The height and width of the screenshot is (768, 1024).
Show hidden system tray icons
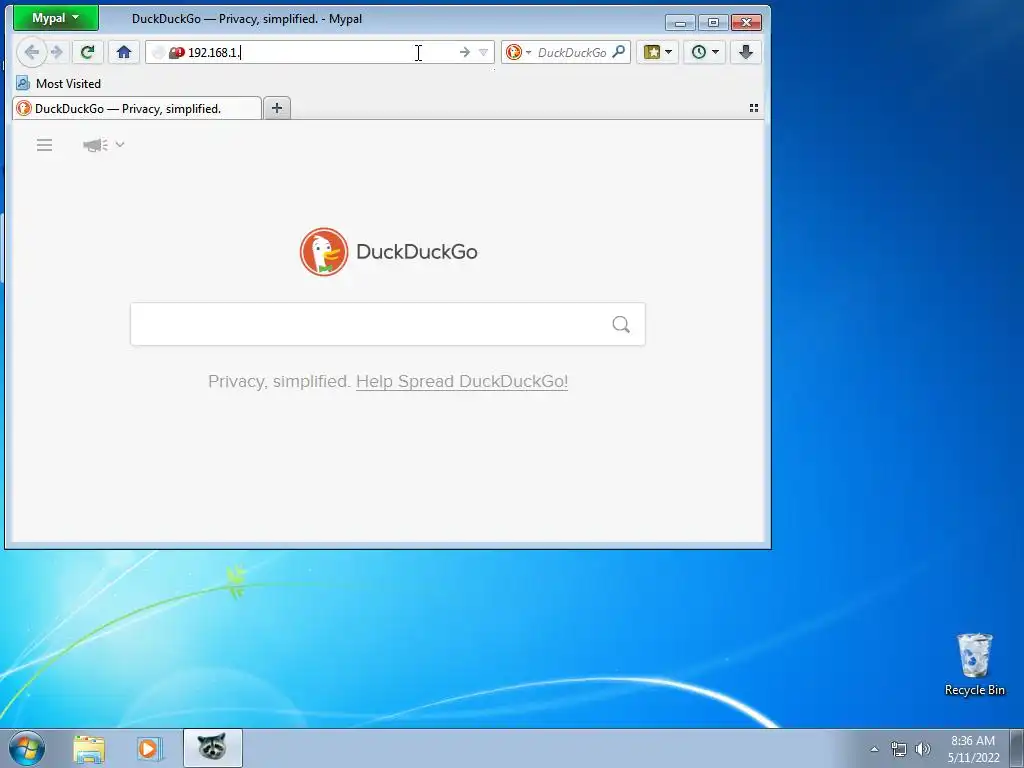pos(874,749)
